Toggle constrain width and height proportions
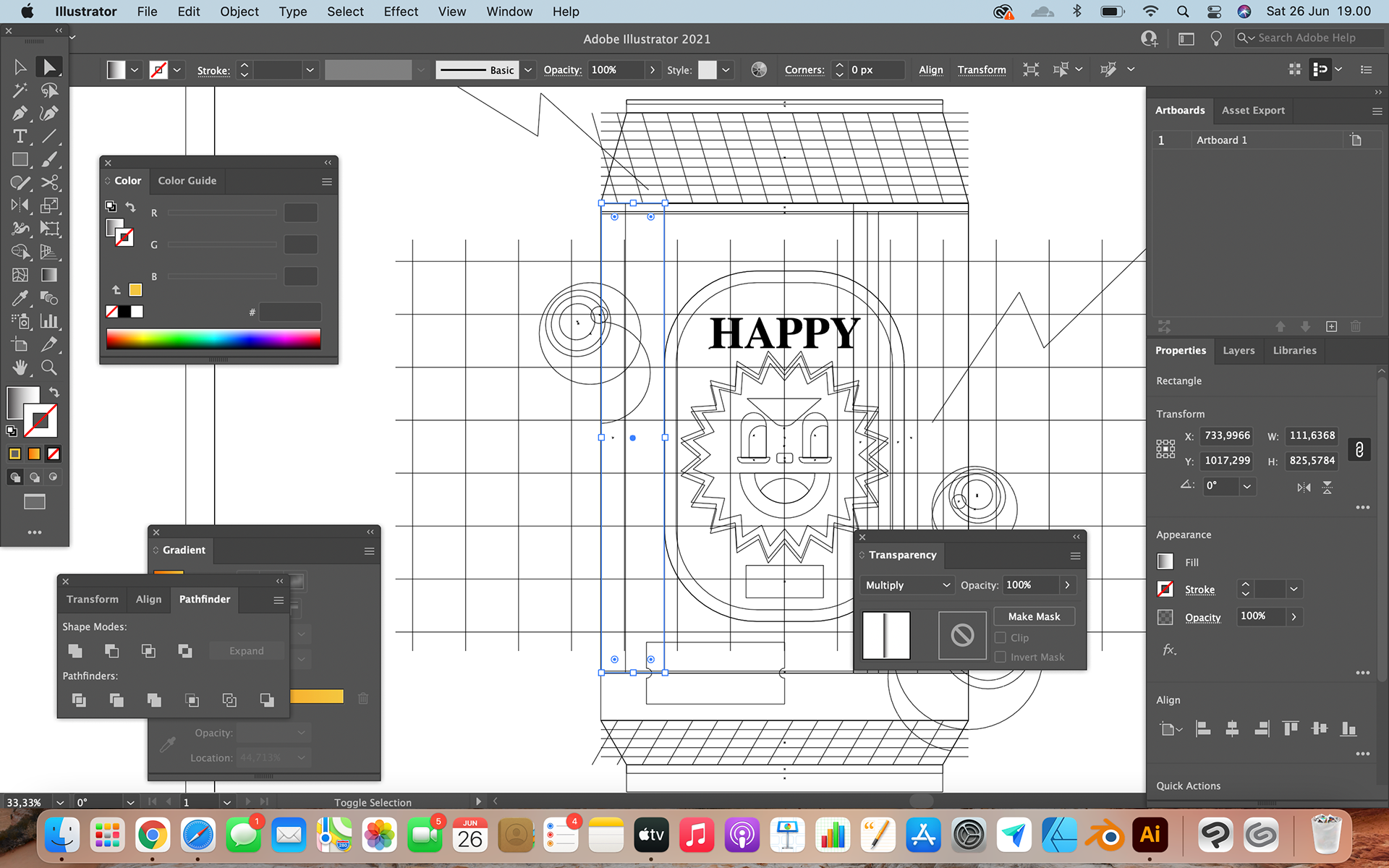The height and width of the screenshot is (868, 1389). click(1359, 449)
